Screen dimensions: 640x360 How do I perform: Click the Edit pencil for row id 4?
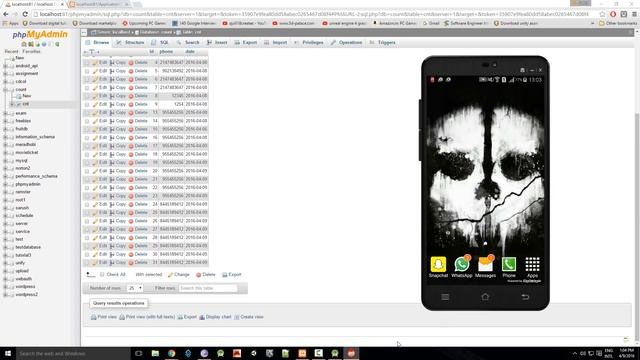(95, 62)
